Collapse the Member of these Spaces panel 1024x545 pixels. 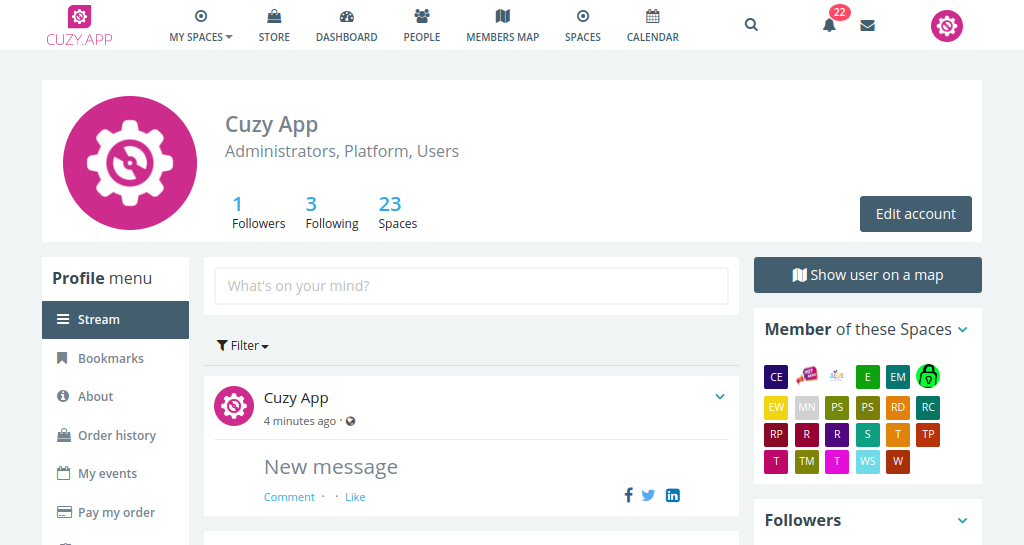(963, 330)
